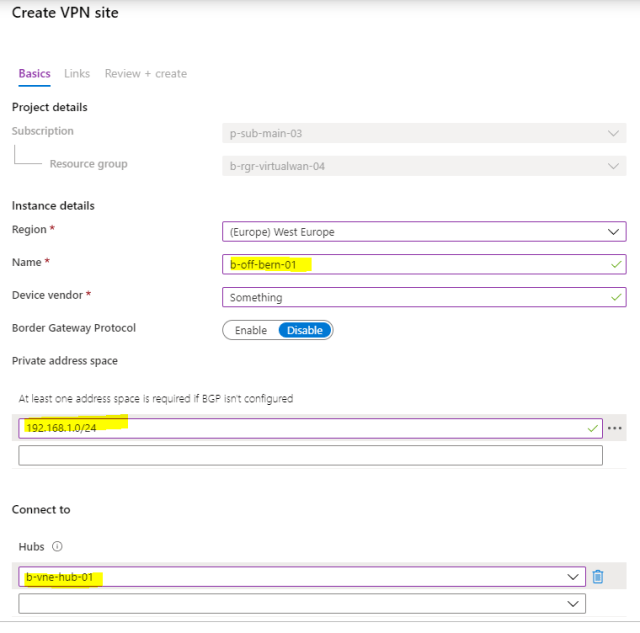Expand the Resource group dropdown
This screenshot has height=633, width=640.
pos(613,166)
